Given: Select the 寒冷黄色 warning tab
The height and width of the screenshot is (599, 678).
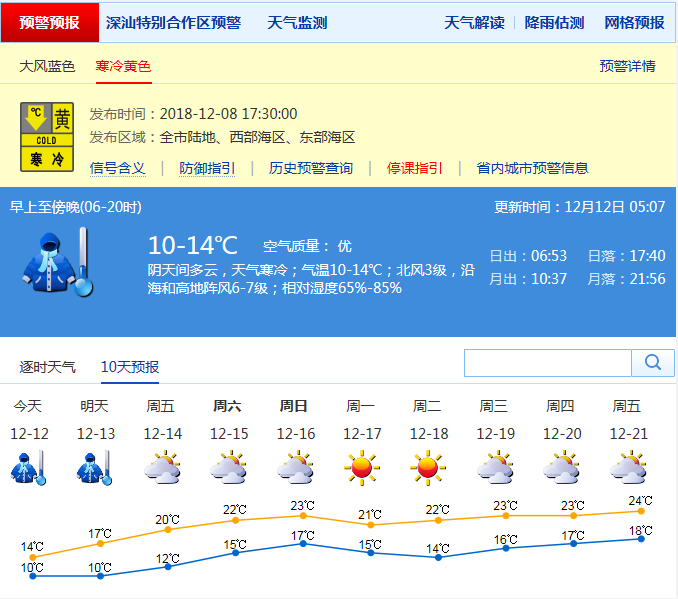Looking at the screenshot, I should [123, 66].
